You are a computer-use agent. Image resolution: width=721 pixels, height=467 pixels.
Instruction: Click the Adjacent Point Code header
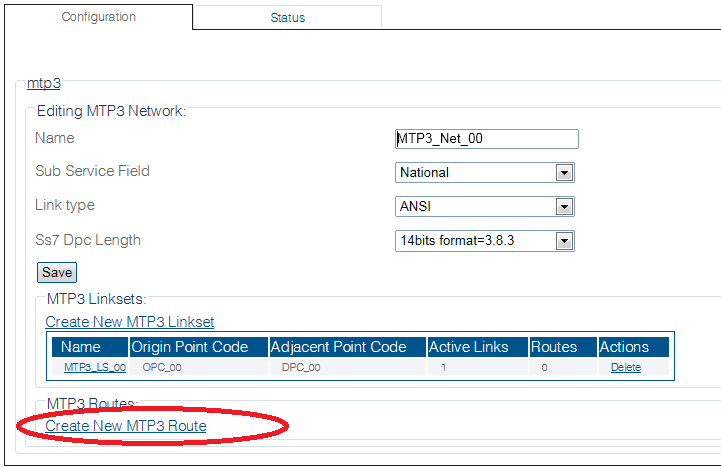coord(348,347)
